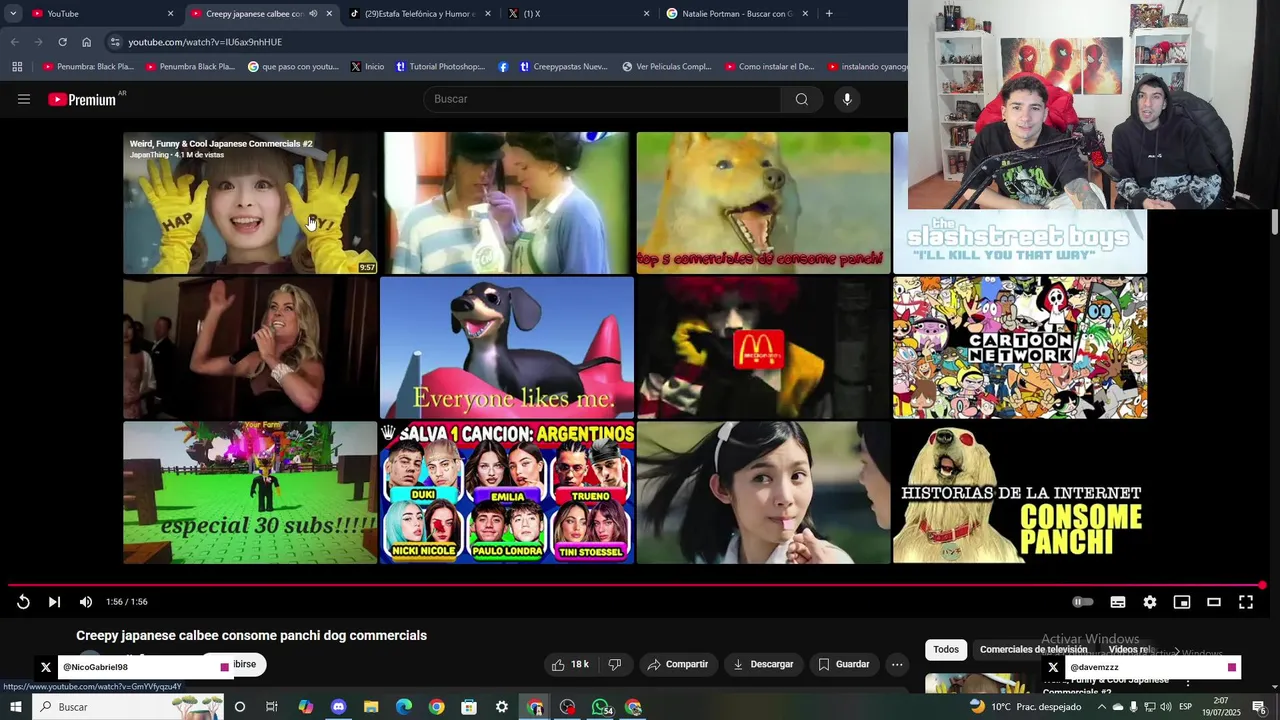Mute the Creepy japanese calbee tab audio
The width and height of the screenshot is (1280, 720).
(x=313, y=14)
